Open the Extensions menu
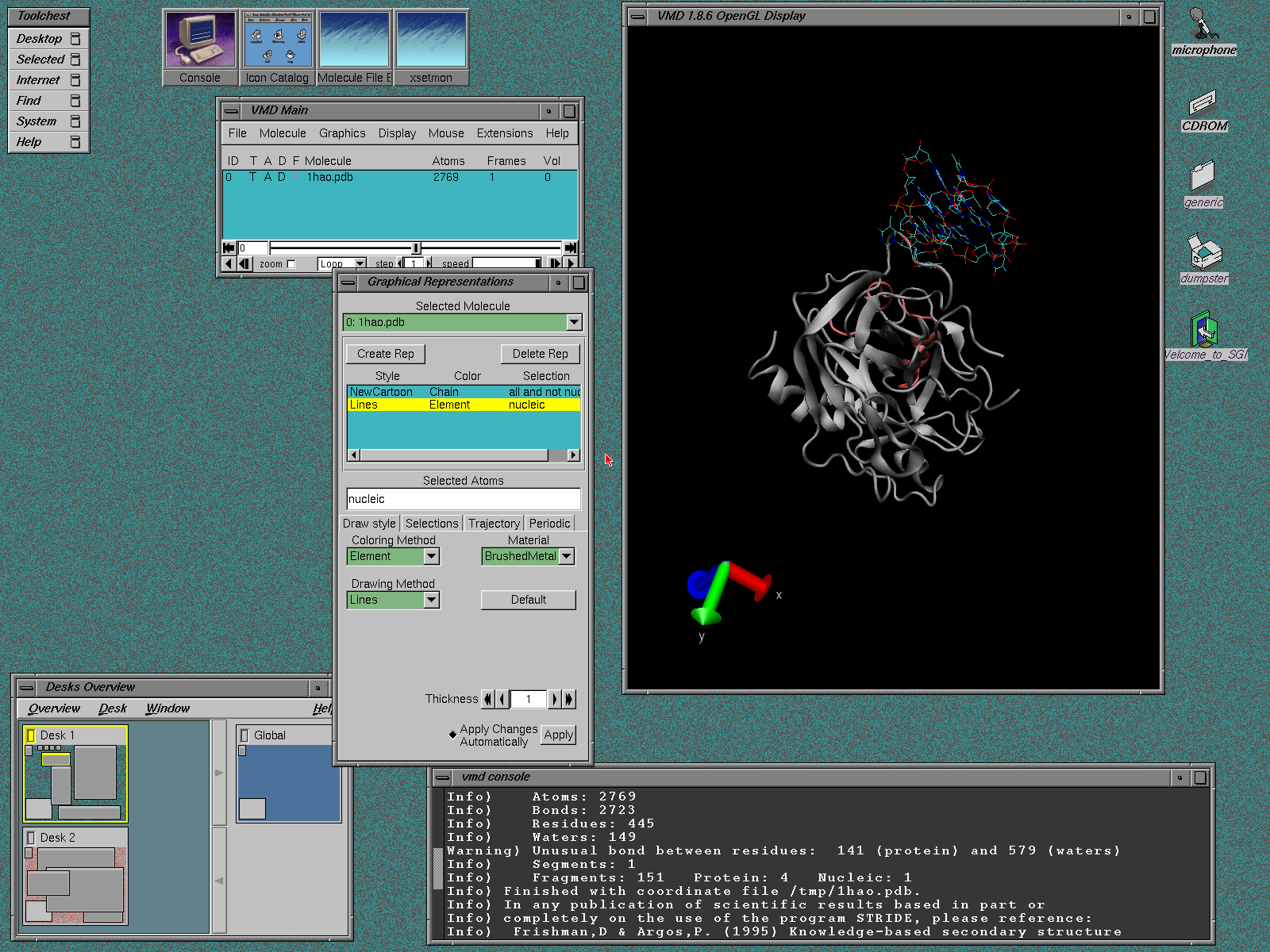Screen dimensions: 1270x952 pos(504,133)
